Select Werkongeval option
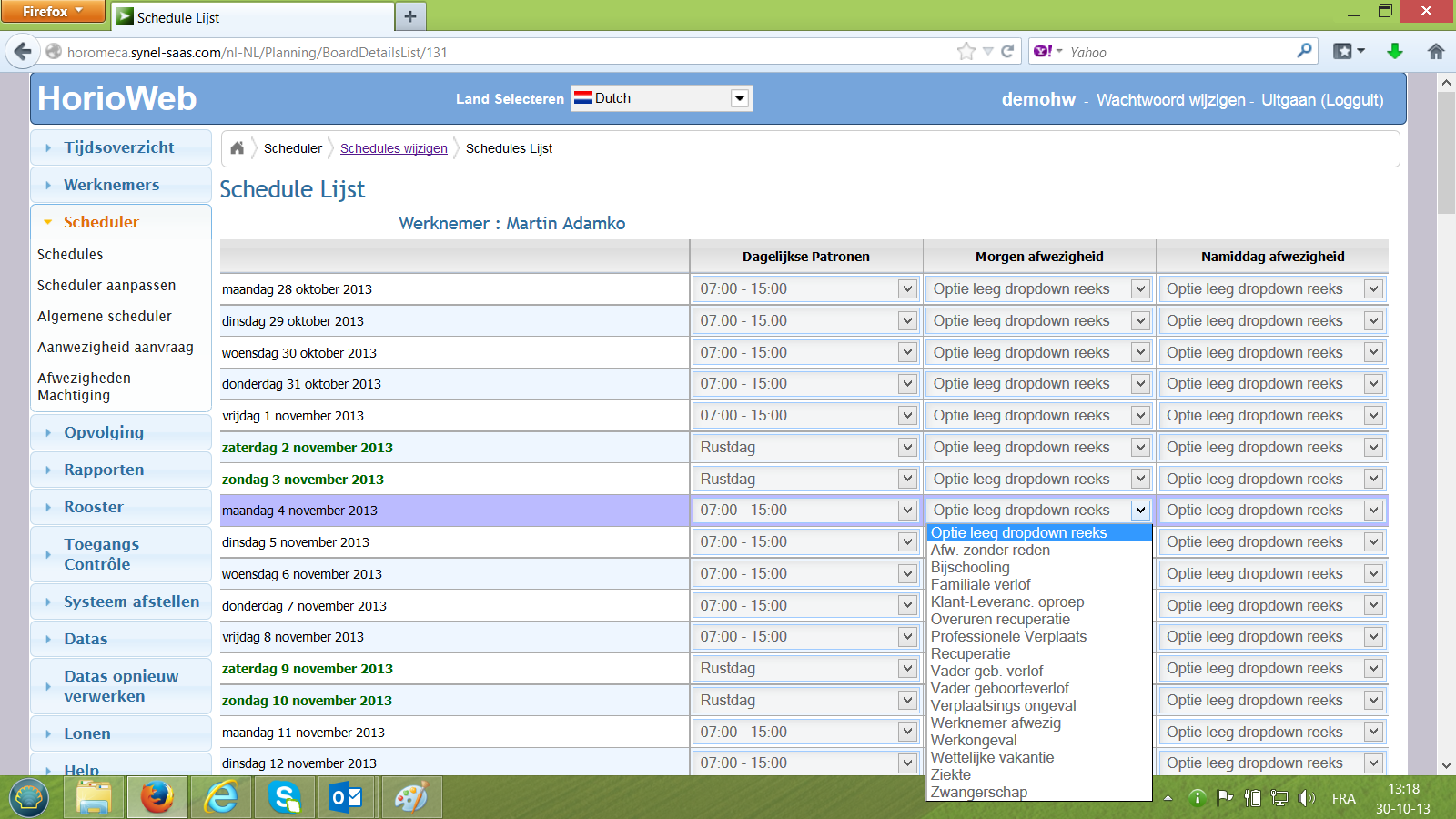This screenshot has height=819, width=1456. (x=1039, y=740)
